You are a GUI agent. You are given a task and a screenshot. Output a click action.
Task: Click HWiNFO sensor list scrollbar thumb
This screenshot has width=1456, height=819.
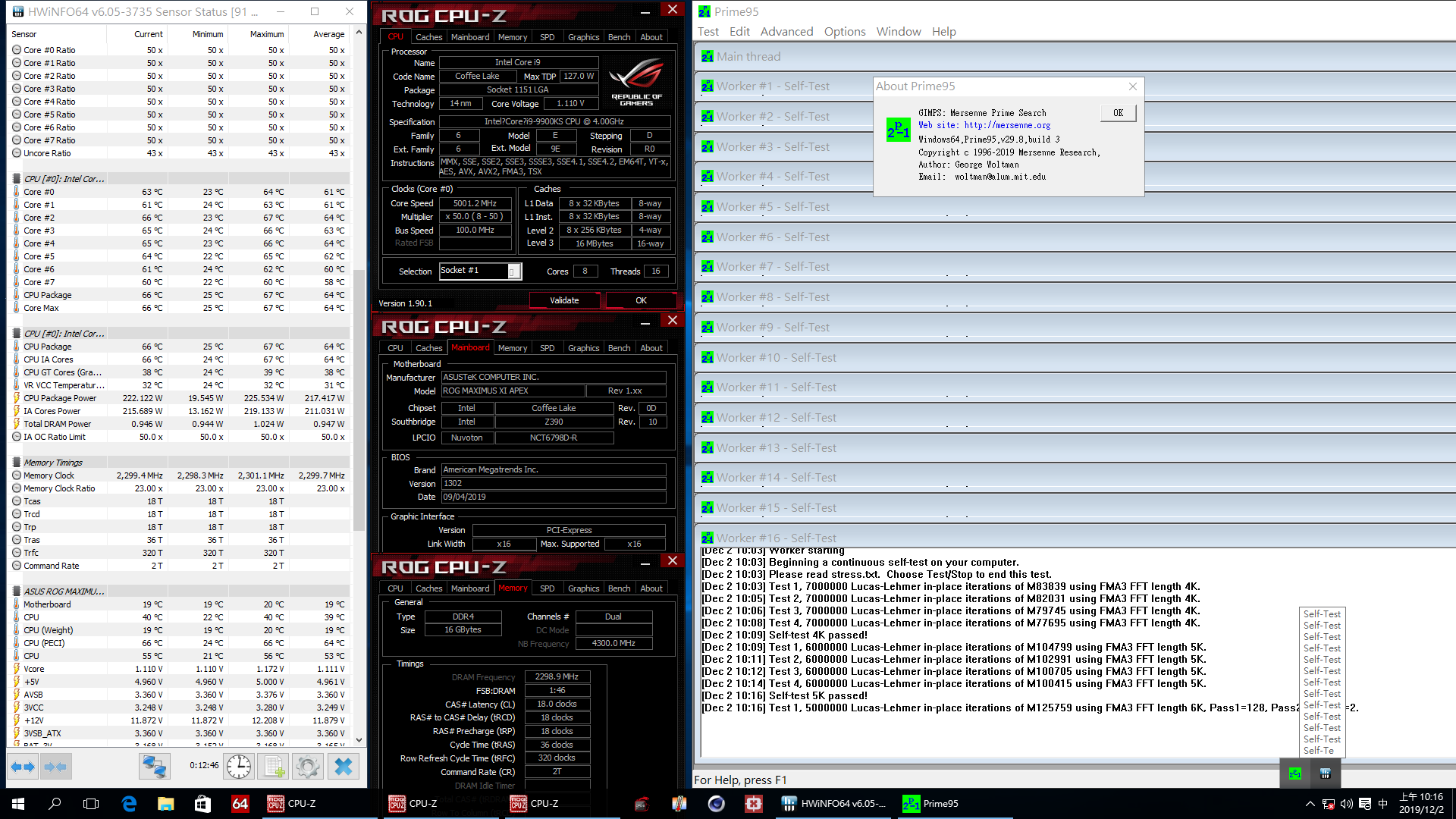(359, 399)
